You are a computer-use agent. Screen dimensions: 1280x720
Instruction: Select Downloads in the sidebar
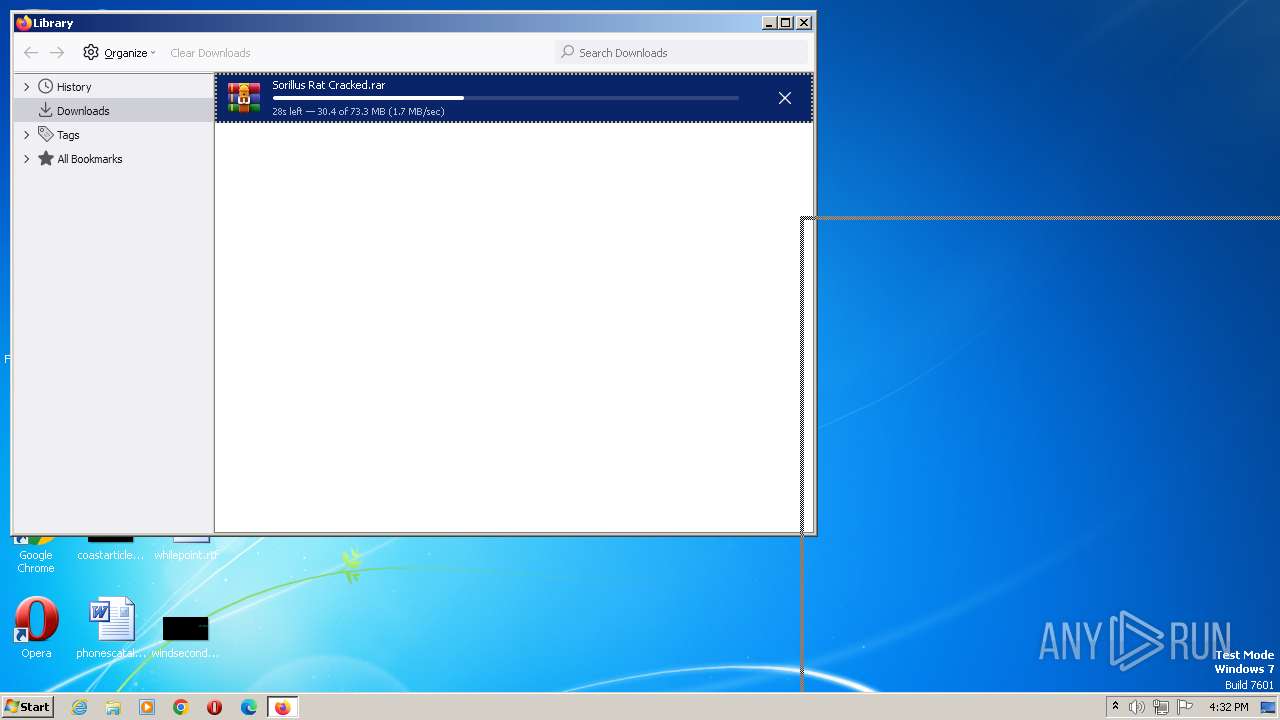point(83,111)
